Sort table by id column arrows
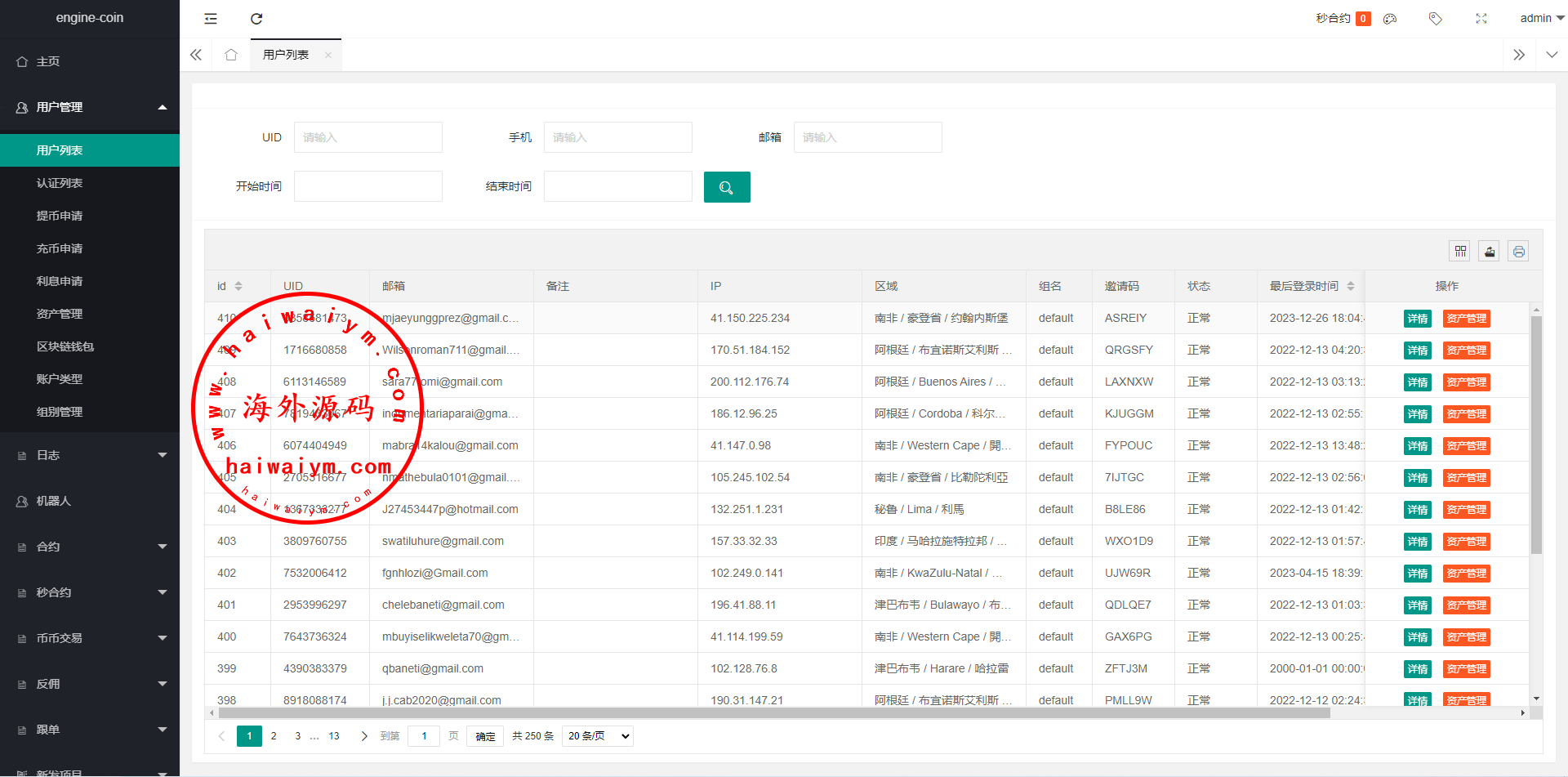1568x777 pixels. click(238, 286)
